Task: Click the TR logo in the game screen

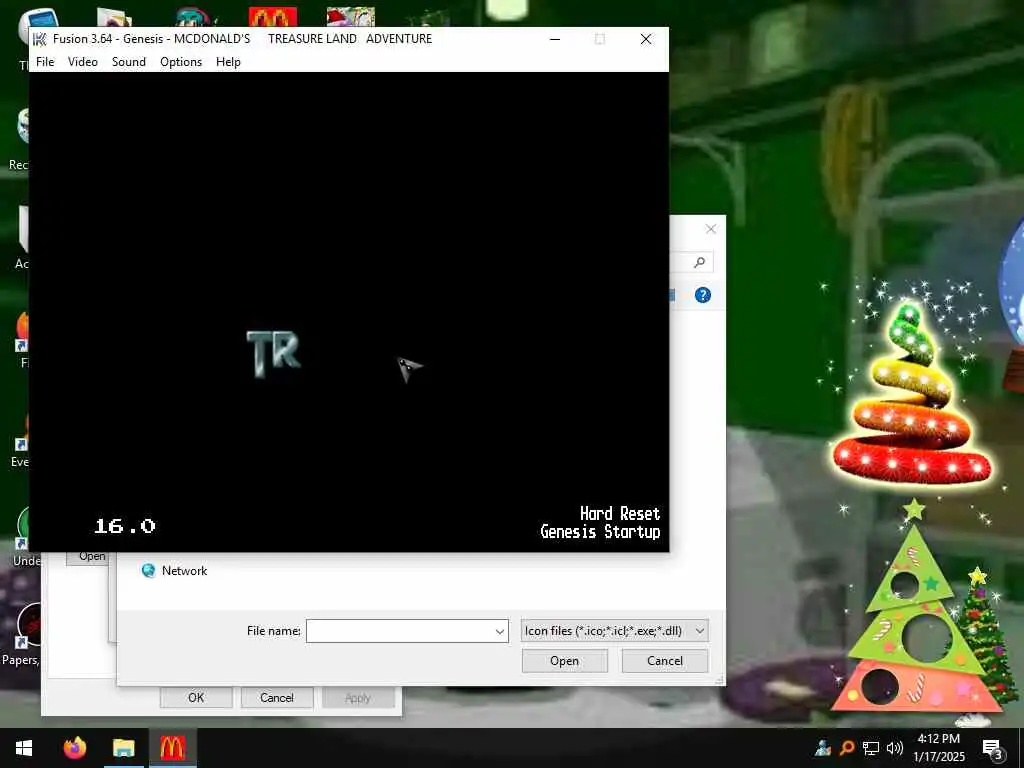Action: point(274,353)
